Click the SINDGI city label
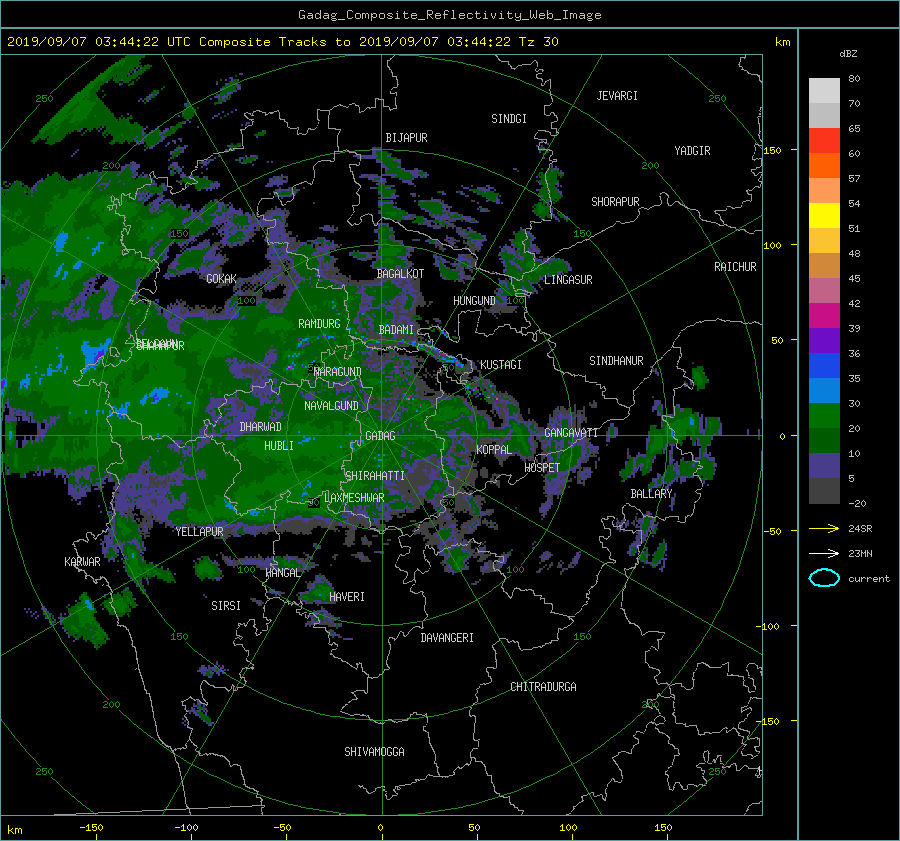Screen dimensions: 900x841 click(x=509, y=119)
